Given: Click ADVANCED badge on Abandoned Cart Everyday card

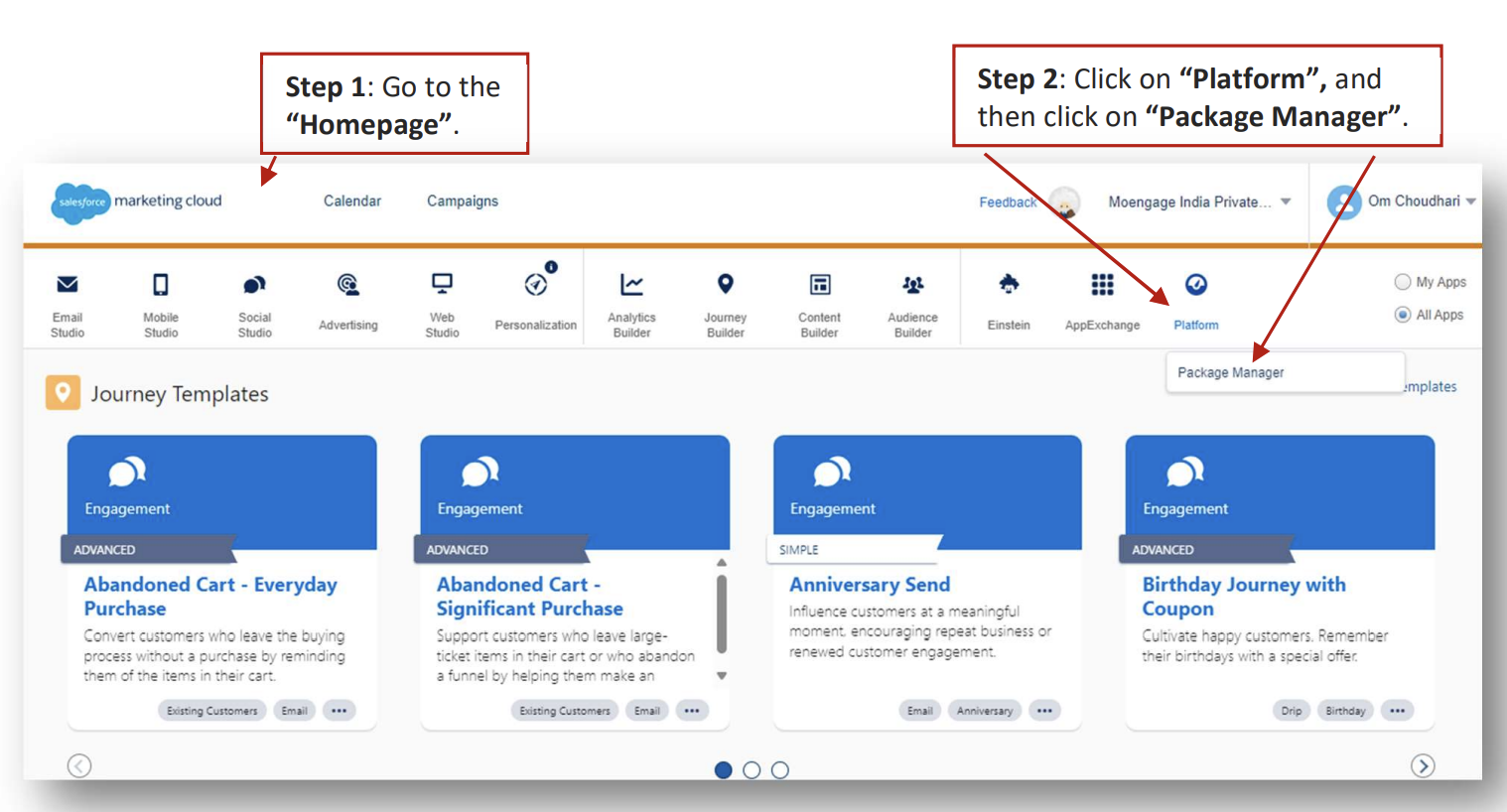Looking at the screenshot, I should [149, 549].
